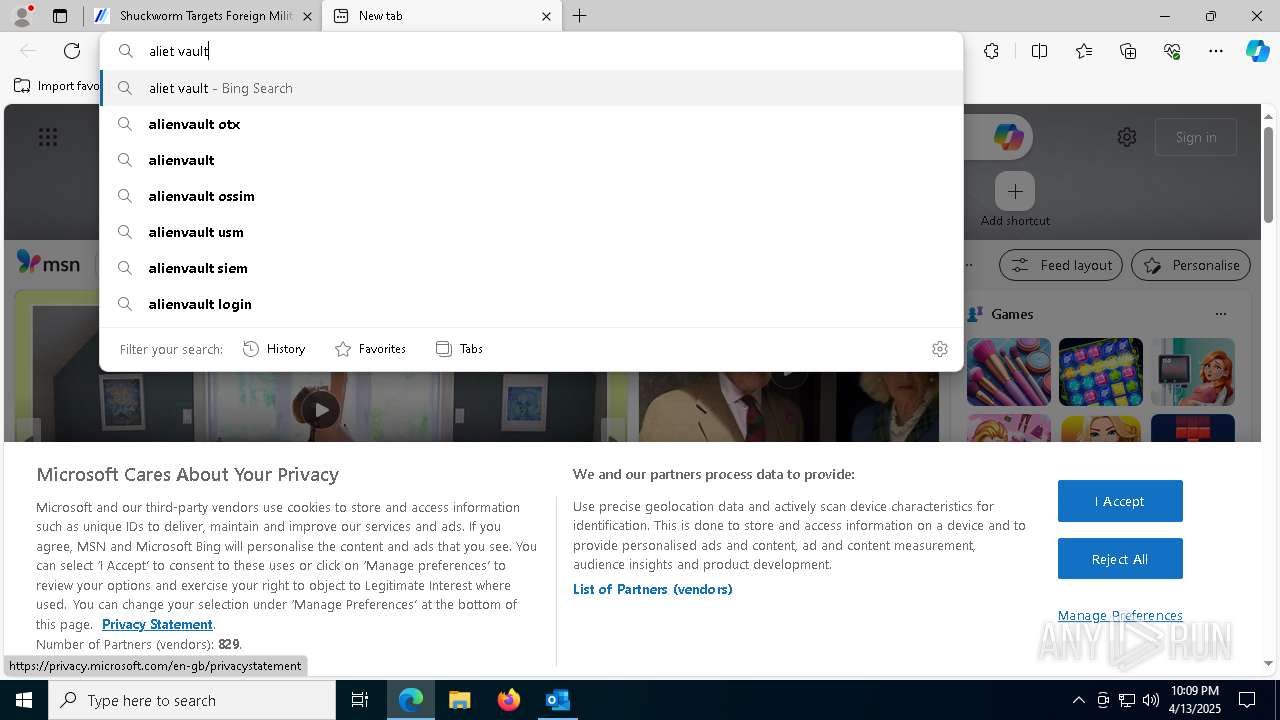The height and width of the screenshot is (720, 1280).
Task: Open the Privacy Statement link
Action: pyautogui.click(x=157, y=624)
